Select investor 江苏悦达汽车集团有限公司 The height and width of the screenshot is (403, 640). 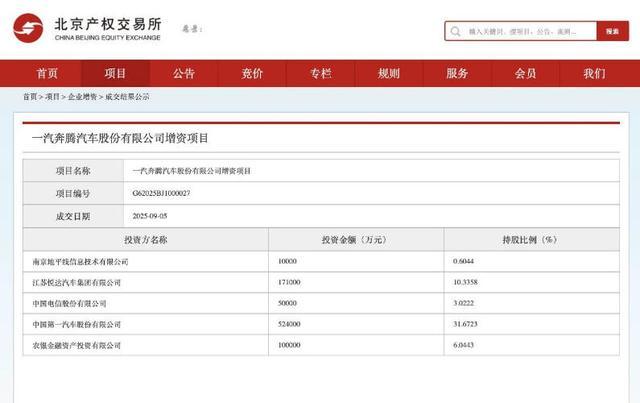(x=77, y=283)
